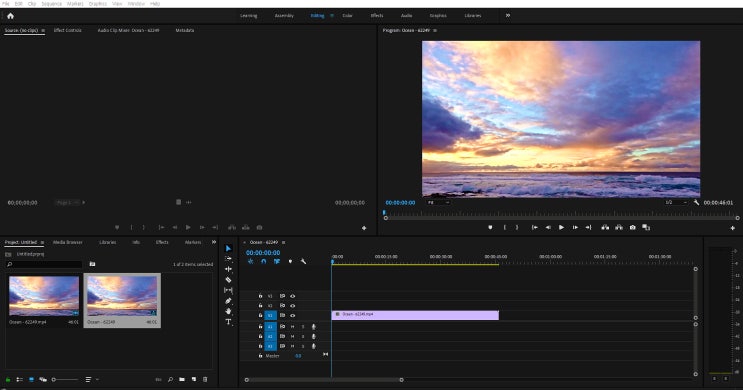Open timeline Ocean - 62249 panel menu
Viewport: 743px width, 390px height.
coord(283,243)
